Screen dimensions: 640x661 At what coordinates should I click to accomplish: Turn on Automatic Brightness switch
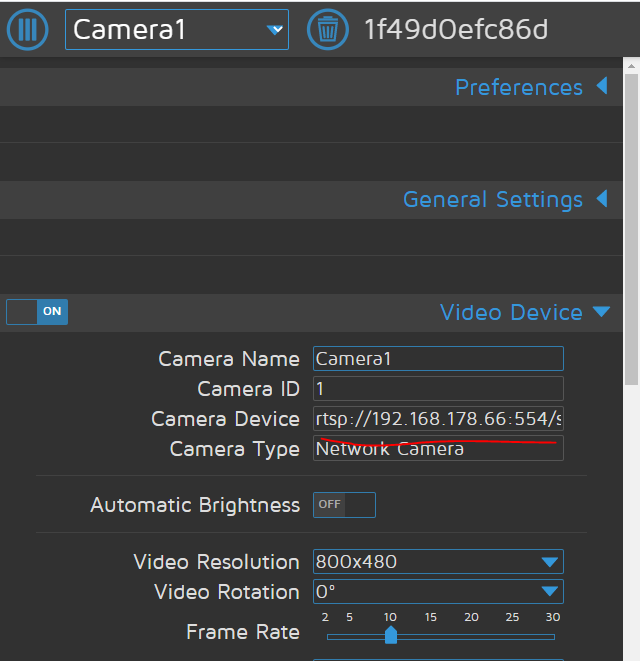point(344,505)
